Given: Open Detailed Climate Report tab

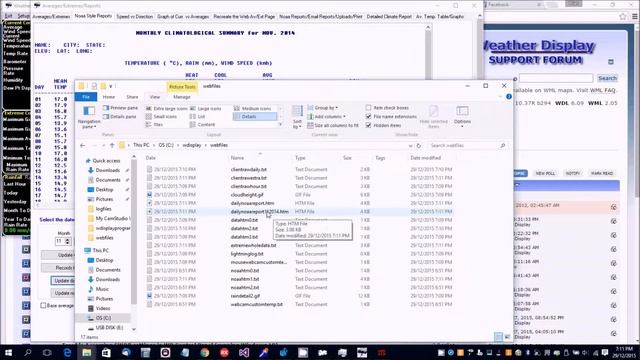Looking at the screenshot, I should coord(389,17).
